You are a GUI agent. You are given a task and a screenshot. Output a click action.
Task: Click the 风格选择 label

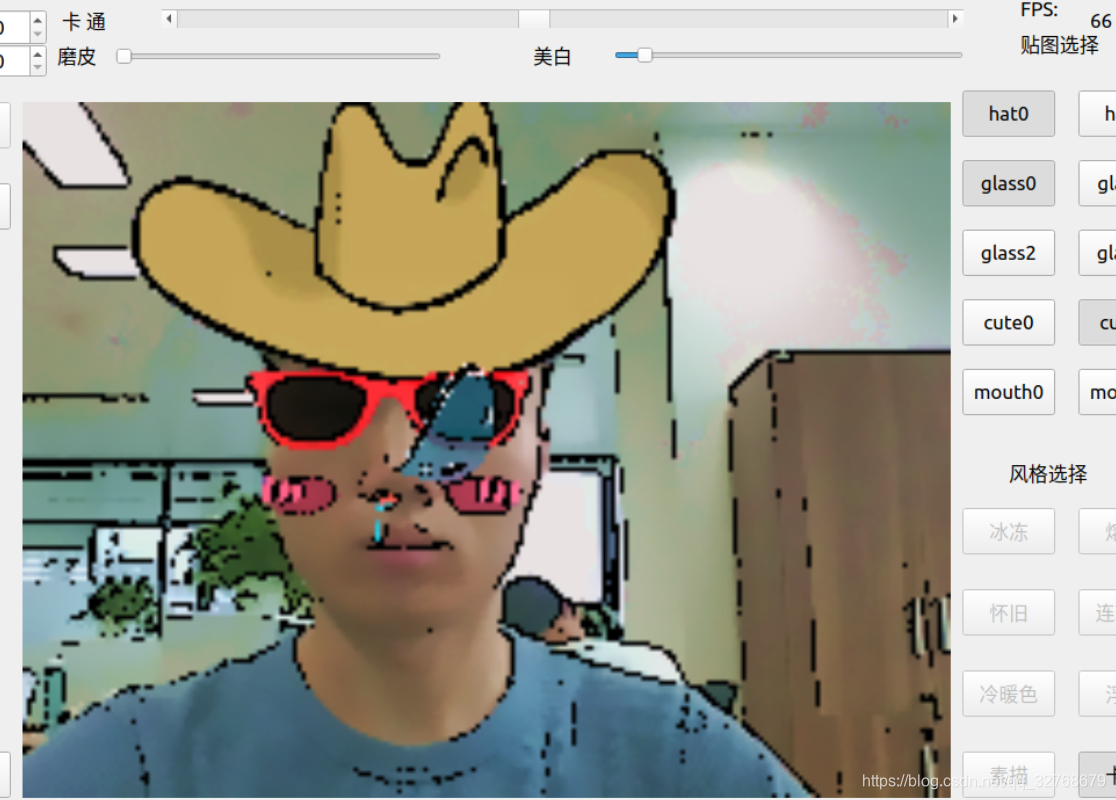point(1048,474)
